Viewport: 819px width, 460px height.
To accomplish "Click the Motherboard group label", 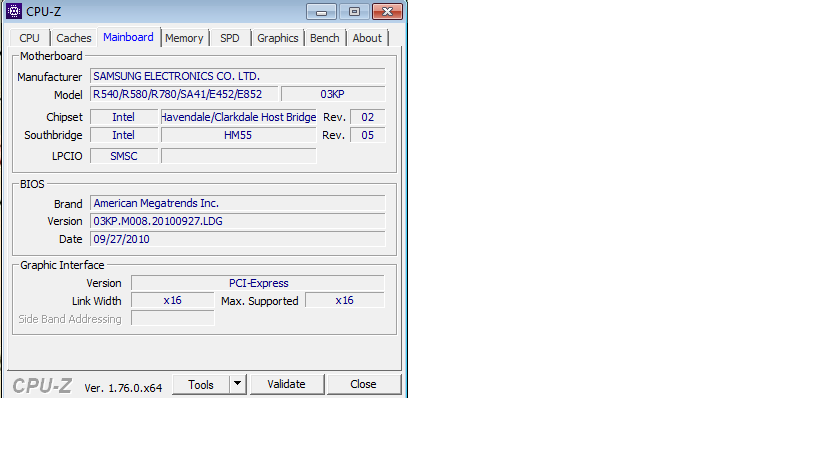I will pos(51,56).
